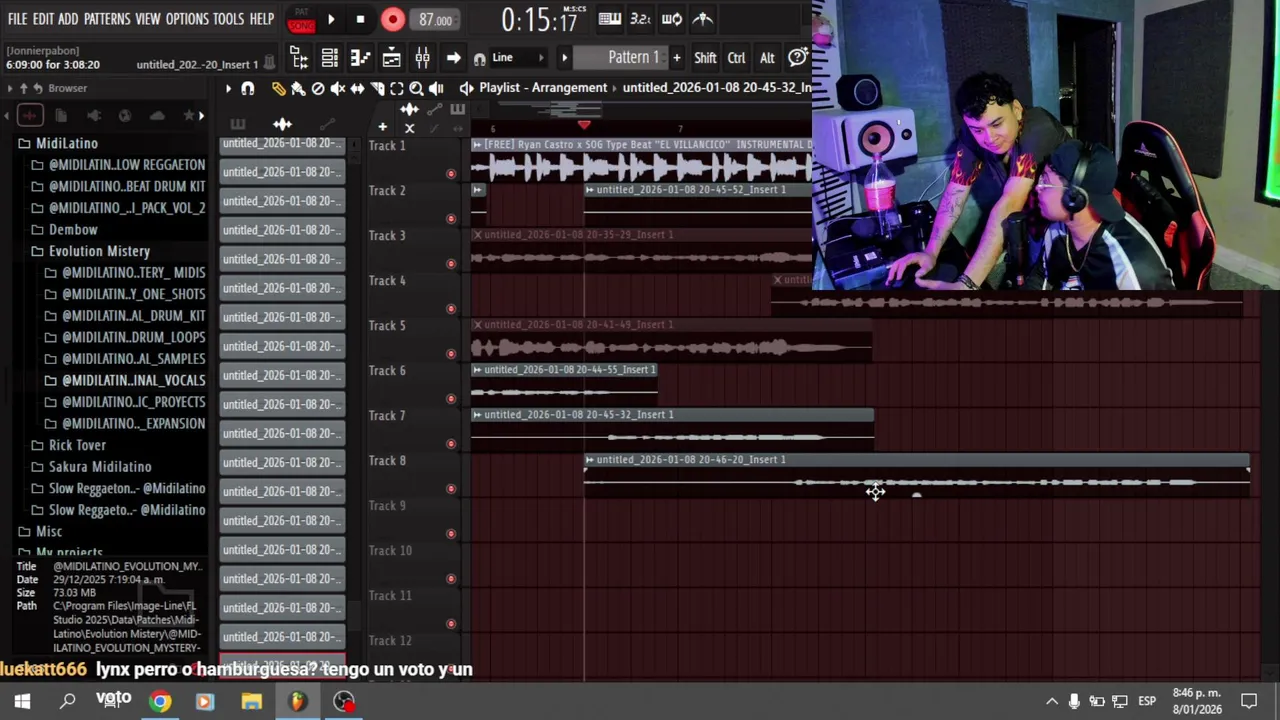This screenshot has height=720, width=1280.
Task: Open the ADD menu
Action: (x=68, y=19)
